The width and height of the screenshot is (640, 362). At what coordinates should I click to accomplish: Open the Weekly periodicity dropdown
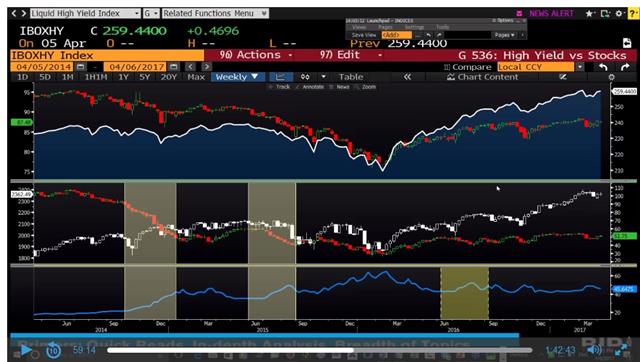(x=238, y=77)
